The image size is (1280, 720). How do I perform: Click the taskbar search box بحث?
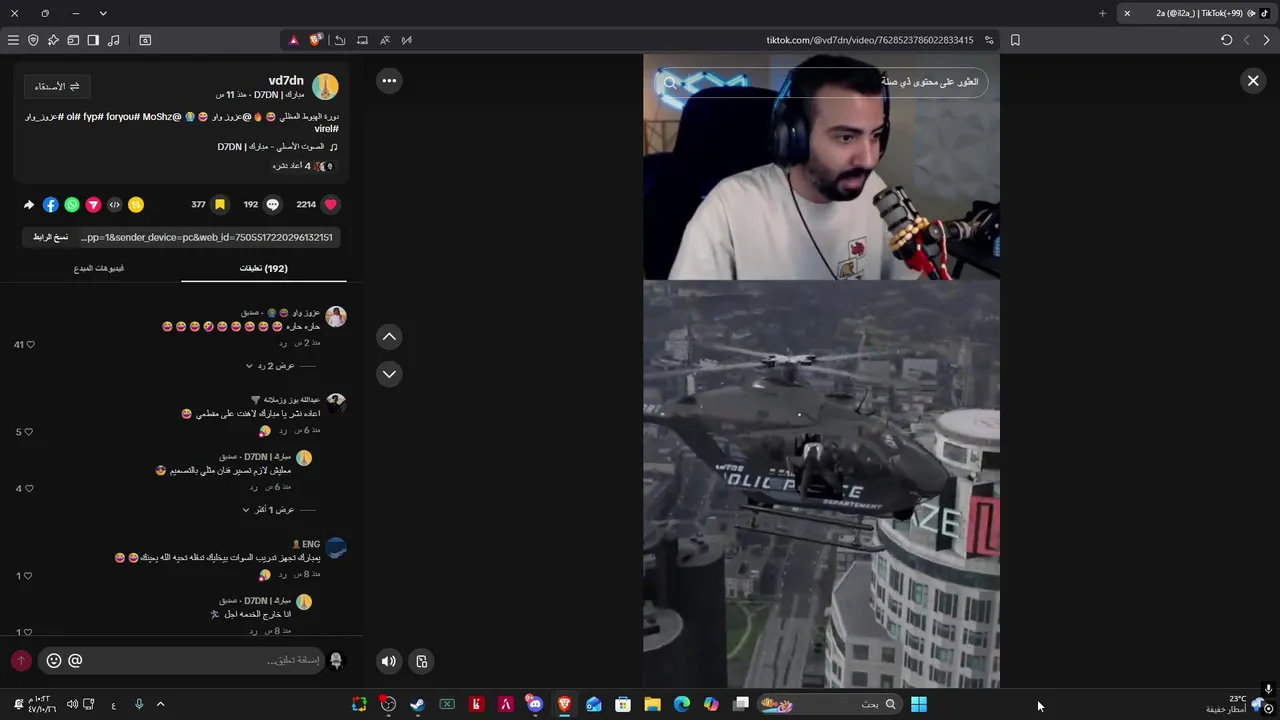(x=830, y=704)
